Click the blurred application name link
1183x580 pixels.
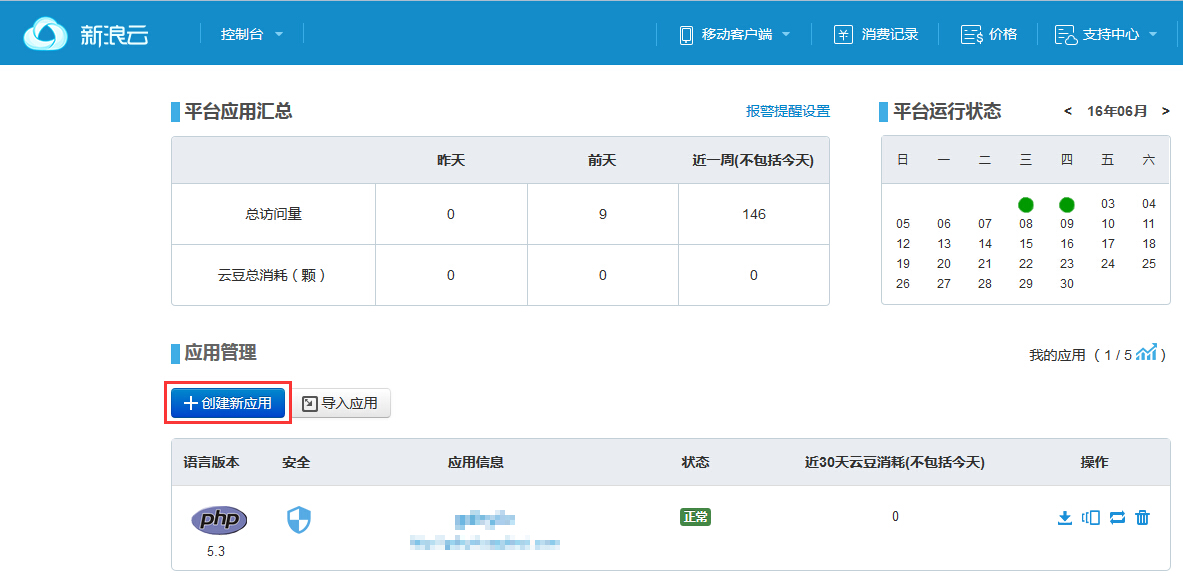click(x=484, y=518)
